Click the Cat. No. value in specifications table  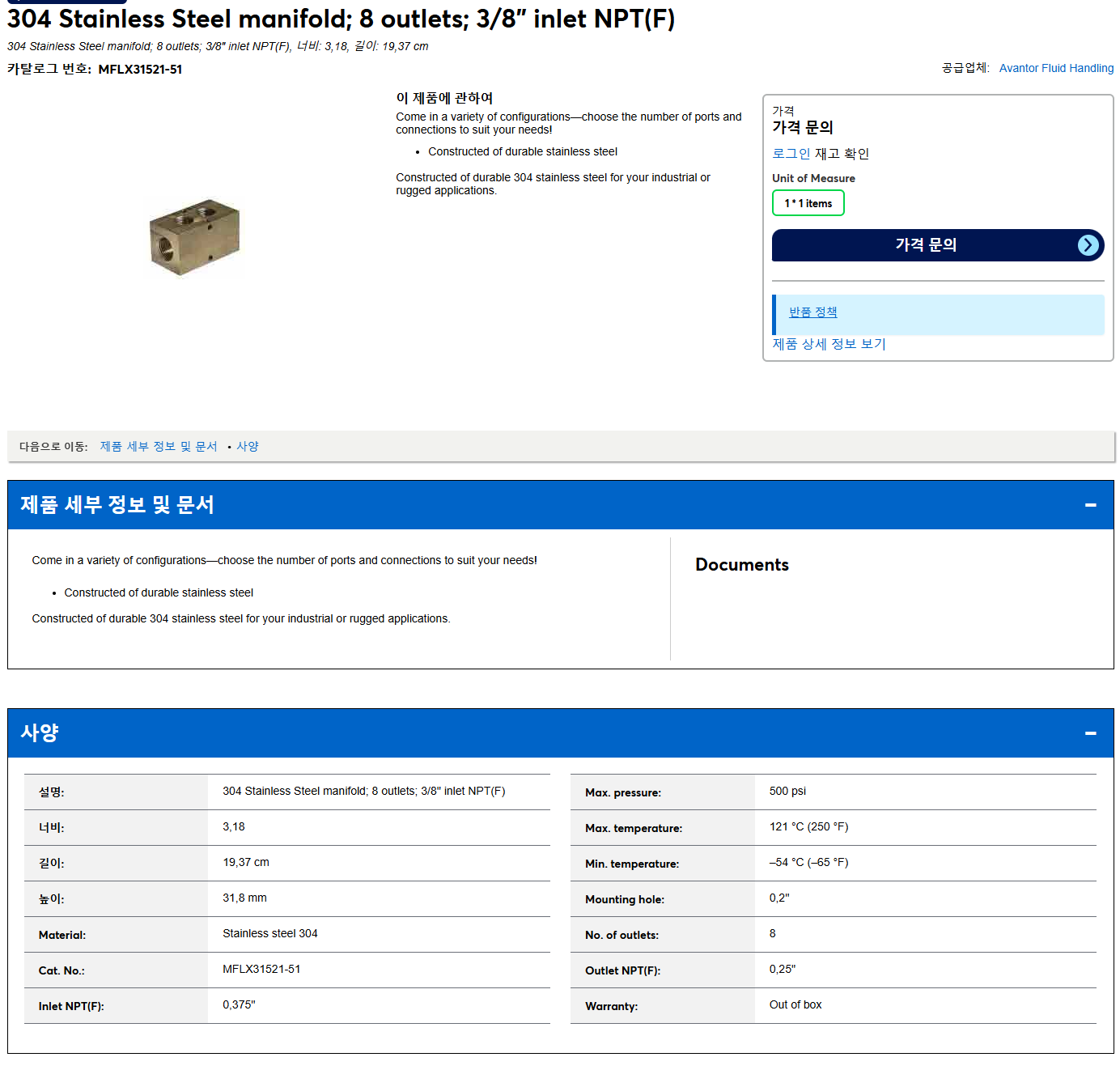pos(261,969)
